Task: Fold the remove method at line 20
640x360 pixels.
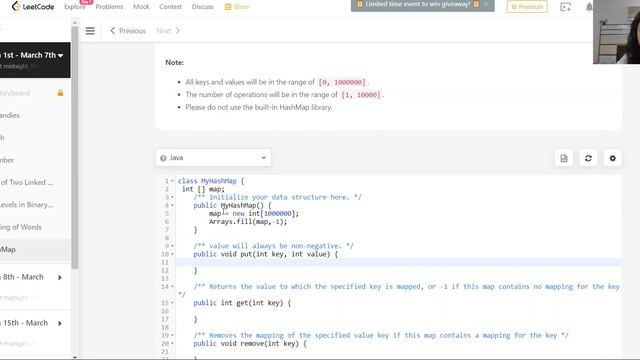Action: [x=172, y=344]
